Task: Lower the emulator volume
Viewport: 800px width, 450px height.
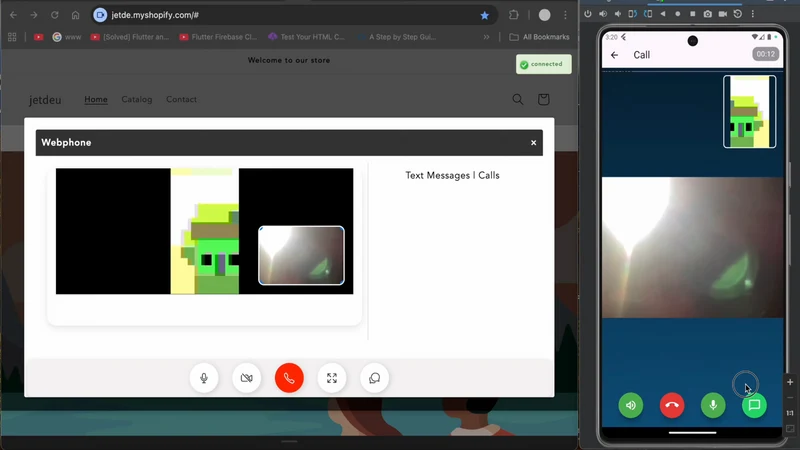Action: pos(618,14)
